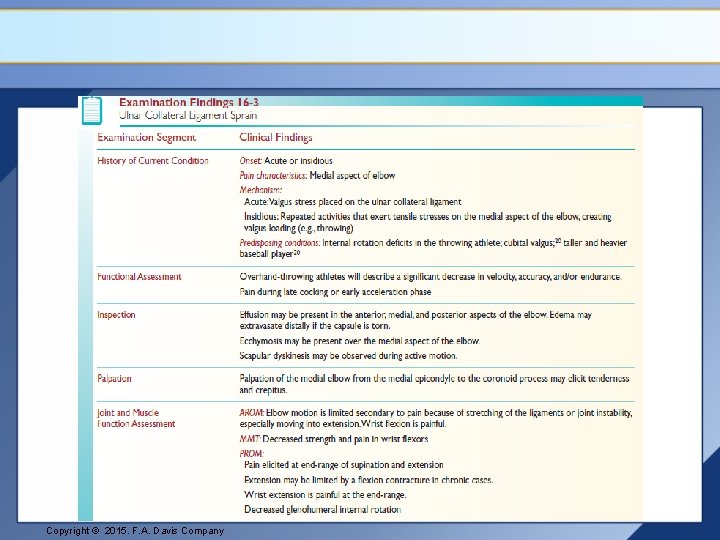Screen dimensions: 720x540
Task: Select 'Joint and Muscle Function Assessment' label
Action: pos(136,418)
